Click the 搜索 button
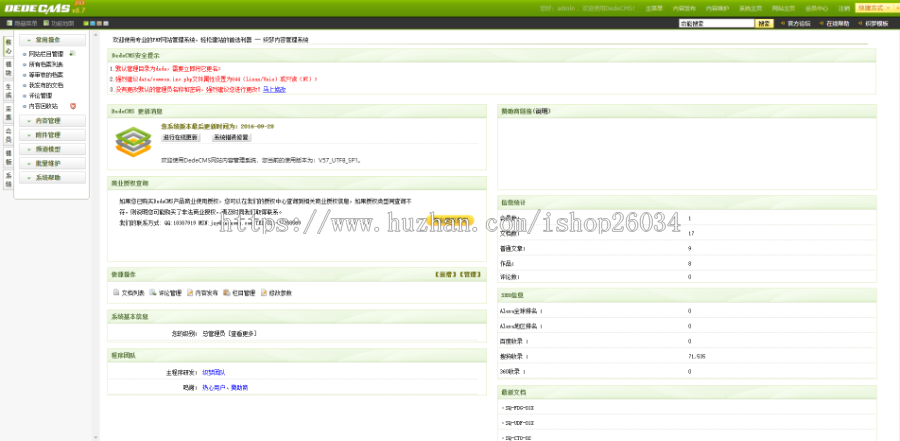This screenshot has height=441, width=900. point(764,24)
